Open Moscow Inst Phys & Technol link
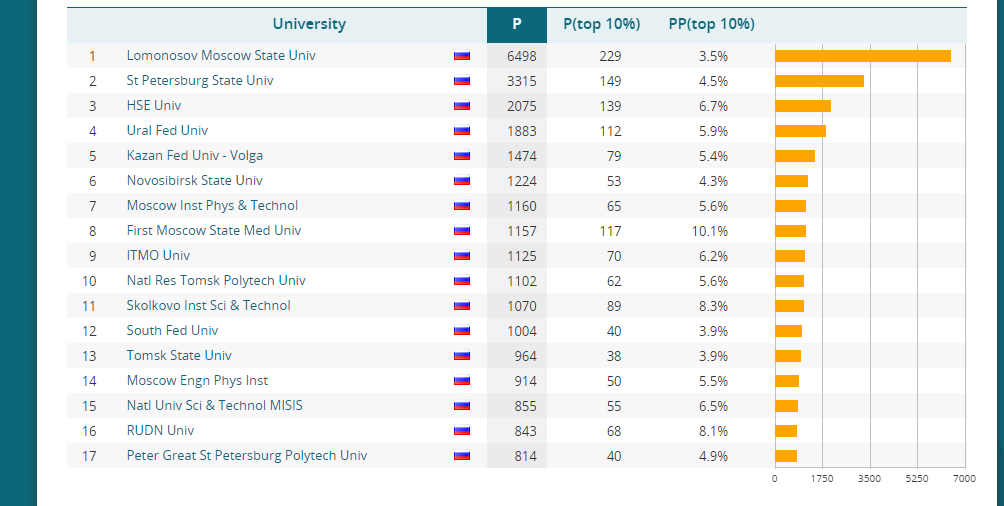The image size is (1004, 506). [x=212, y=206]
